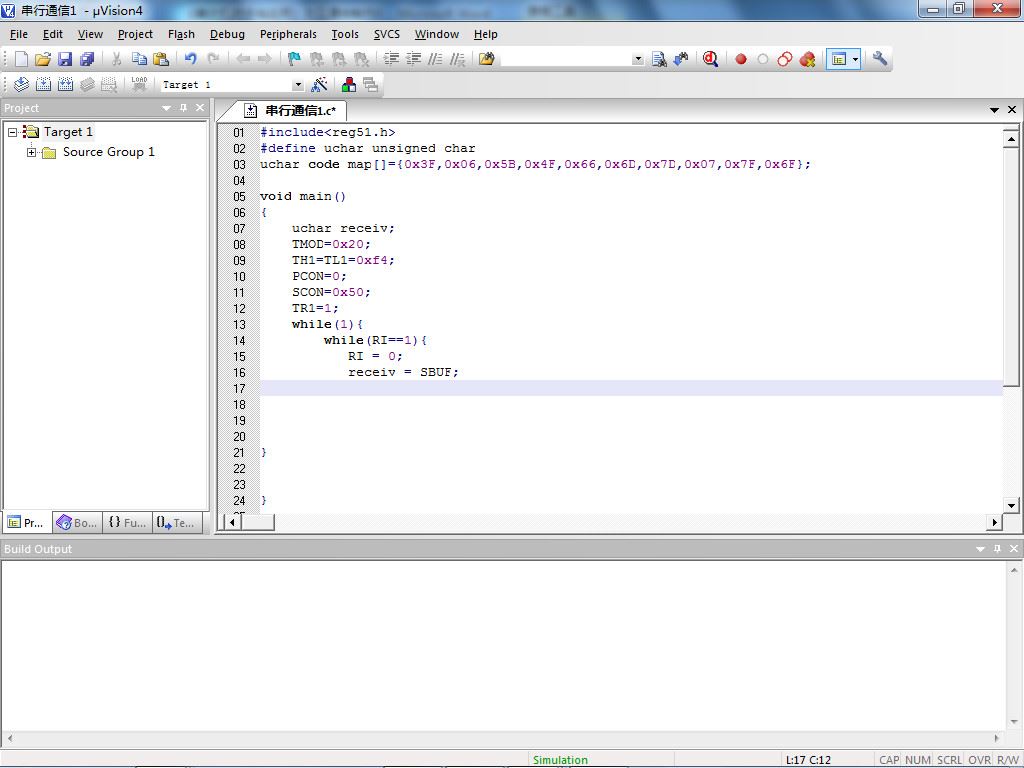Open the Peripherals menu
This screenshot has height=768, width=1024.
click(x=288, y=34)
